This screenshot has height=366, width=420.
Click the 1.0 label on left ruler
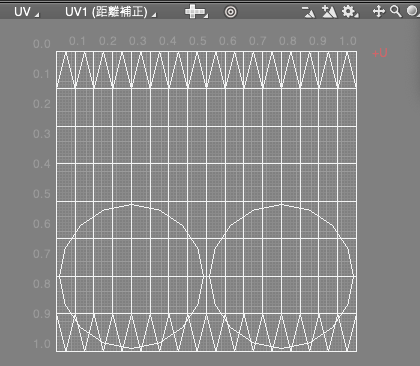pyautogui.click(x=42, y=344)
